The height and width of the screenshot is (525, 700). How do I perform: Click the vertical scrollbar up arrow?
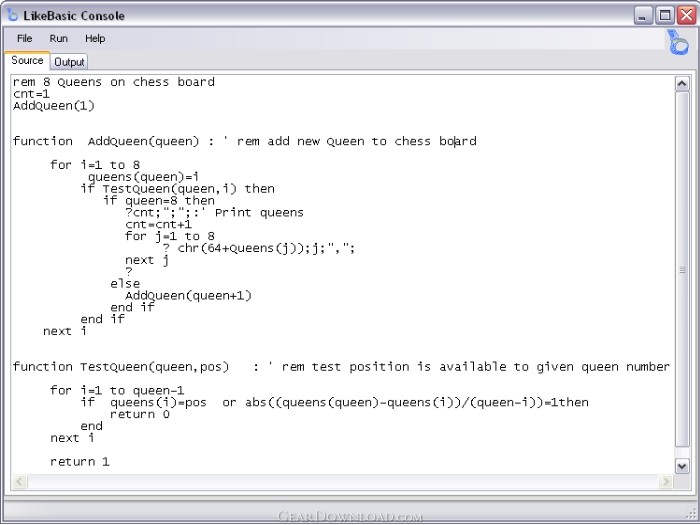(682, 84)
